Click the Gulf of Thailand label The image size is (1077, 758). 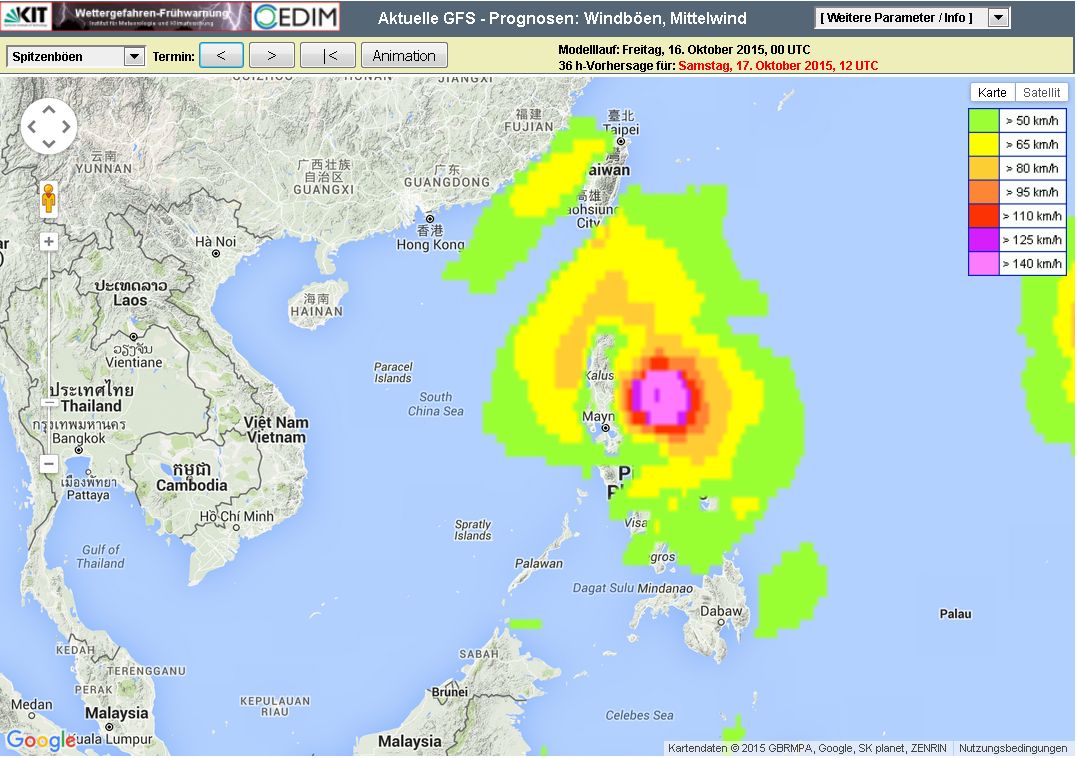point(101,556)
